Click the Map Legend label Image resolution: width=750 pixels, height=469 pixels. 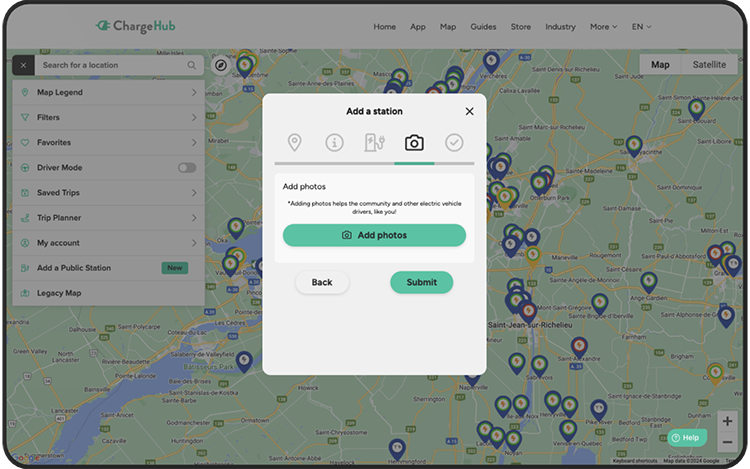click(x=60, y=92)
